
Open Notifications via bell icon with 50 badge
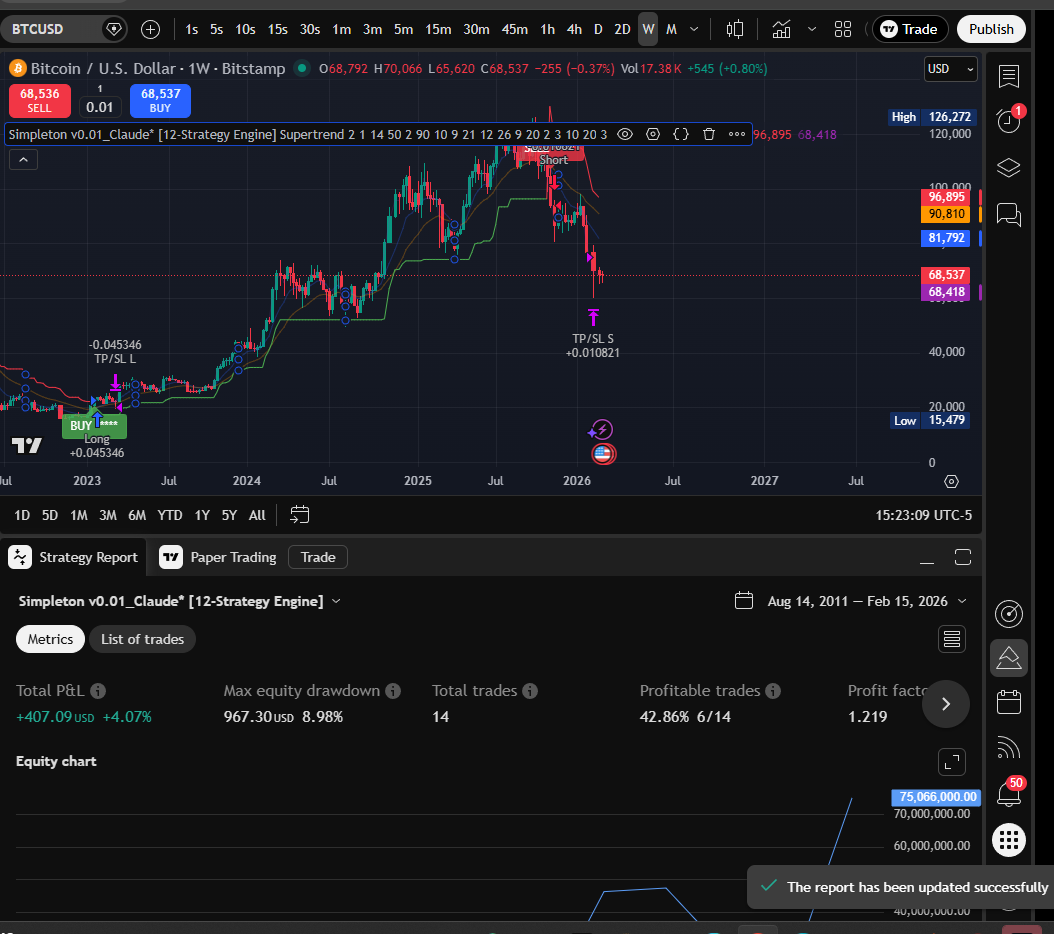(x=1008, y=793)
